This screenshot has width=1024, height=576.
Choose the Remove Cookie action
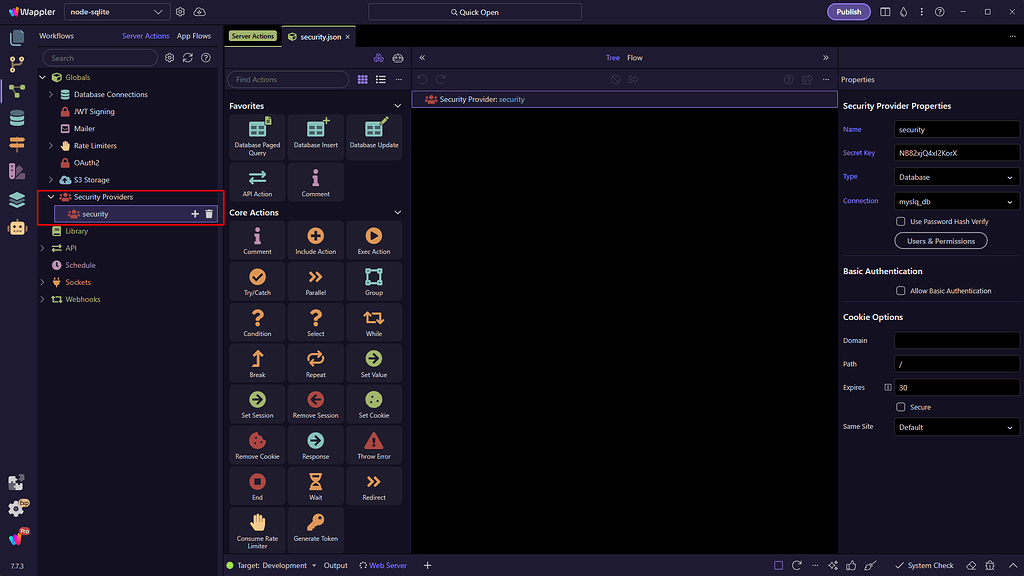pos(257,445)
